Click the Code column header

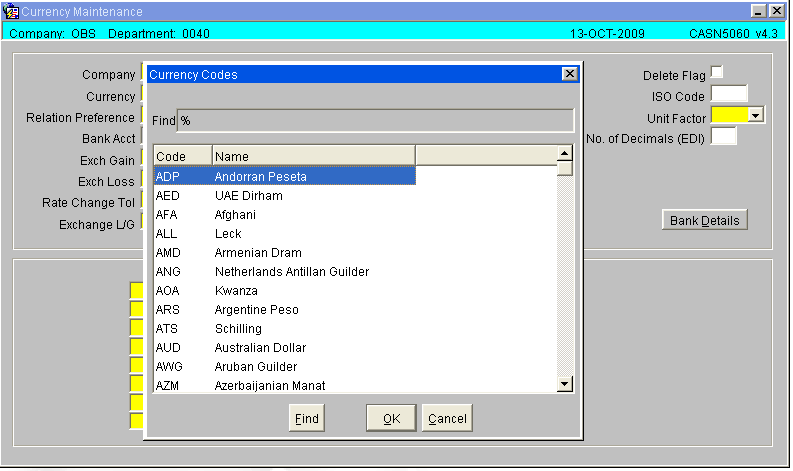(183, 156)
